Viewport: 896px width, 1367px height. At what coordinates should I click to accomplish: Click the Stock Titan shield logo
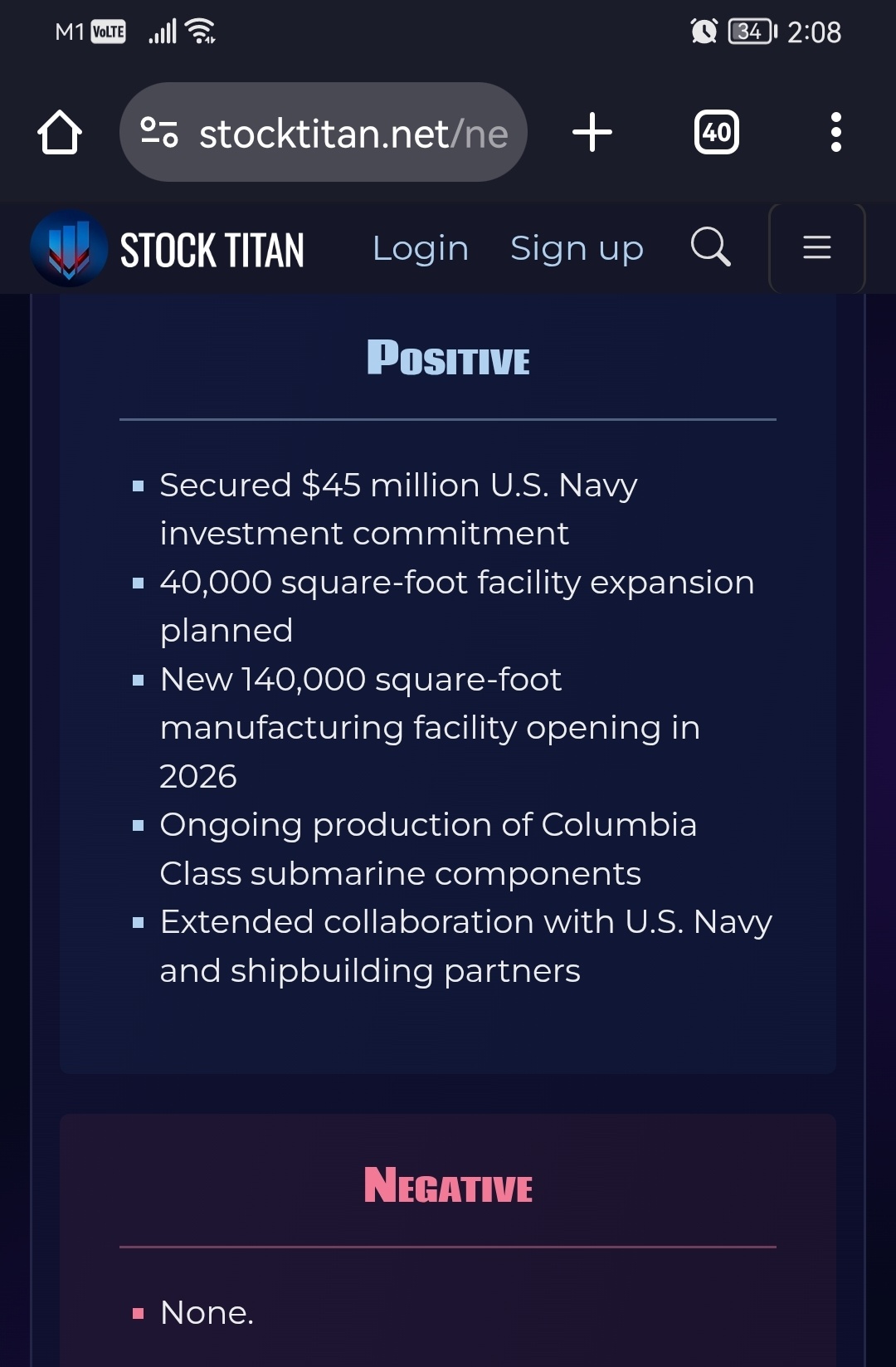click(x=69, y=248)
